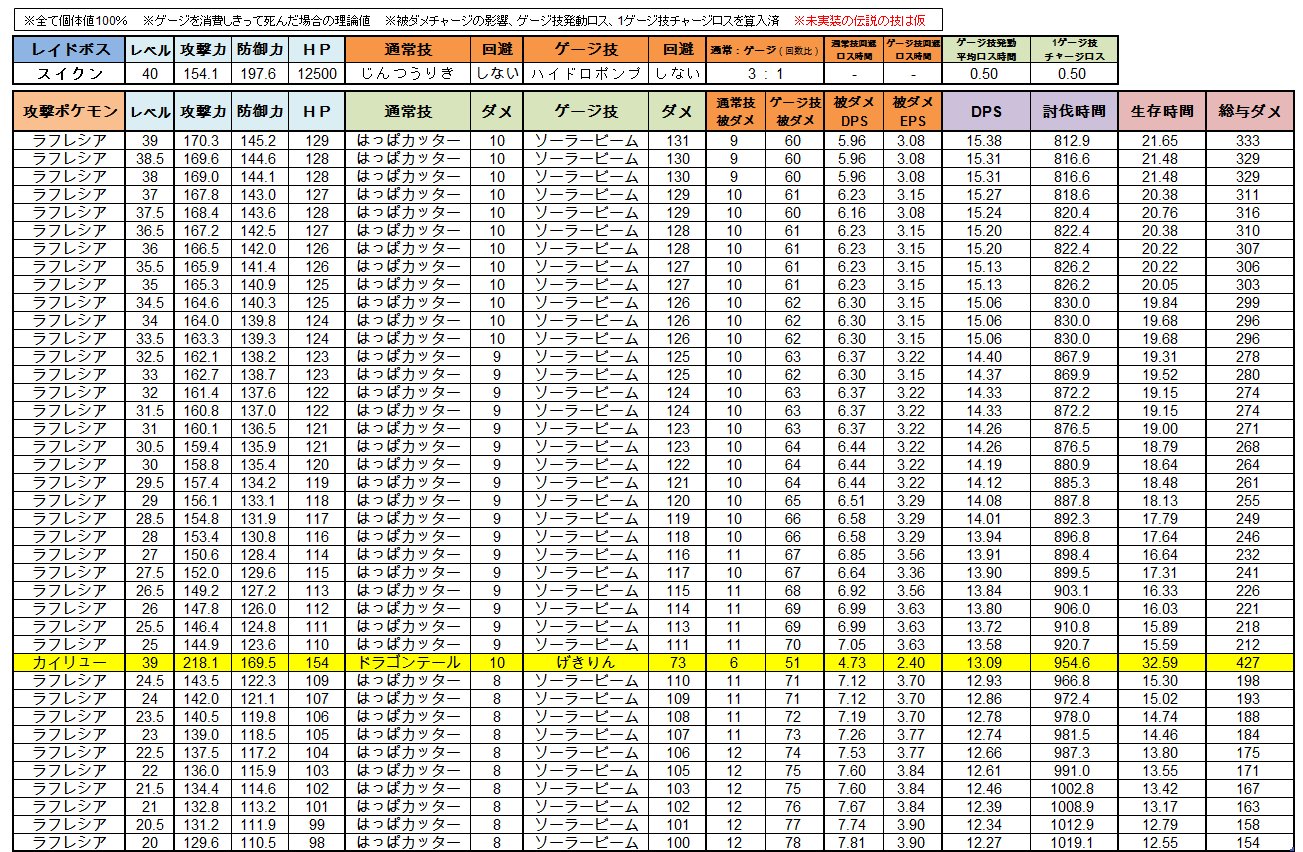This screenshot has width=1303, height=852.
Task: Click the boss move じんつうりき cell
Action: (408, 74)
